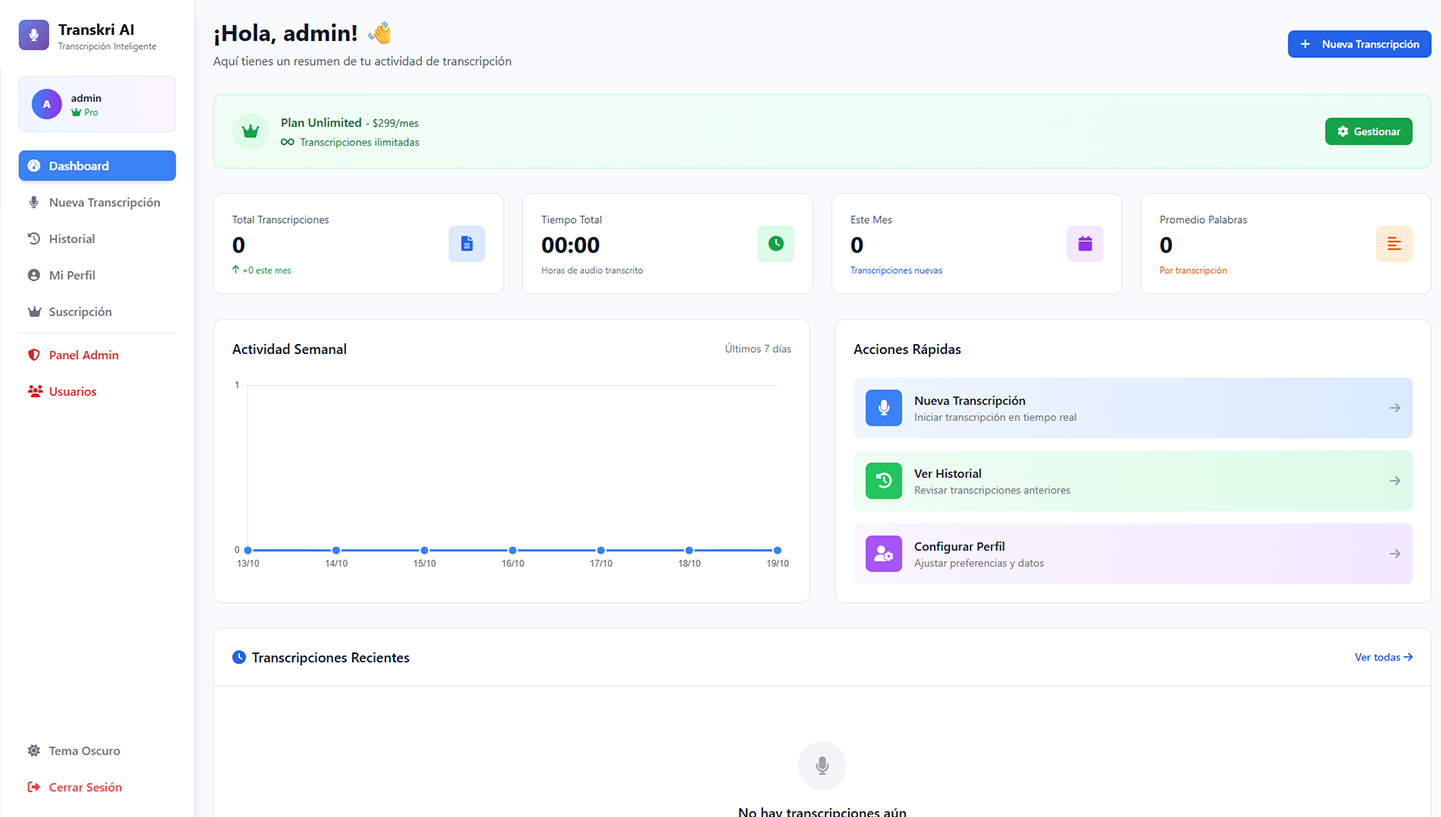Click the green history icon beside Ver Historial
The image size is (1441, 817).
[883, 481]
